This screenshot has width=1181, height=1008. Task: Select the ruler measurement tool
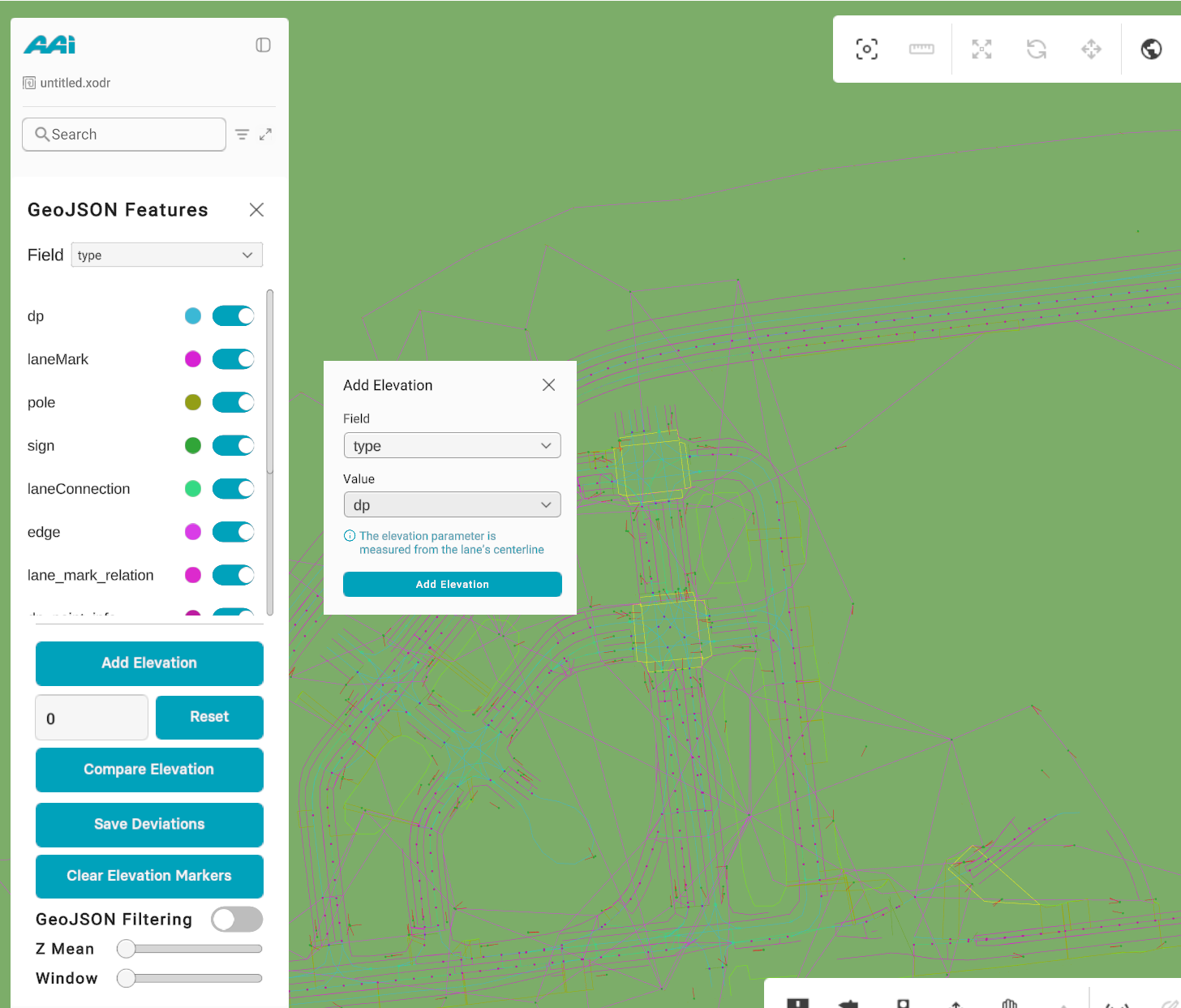tap(921, 49)
